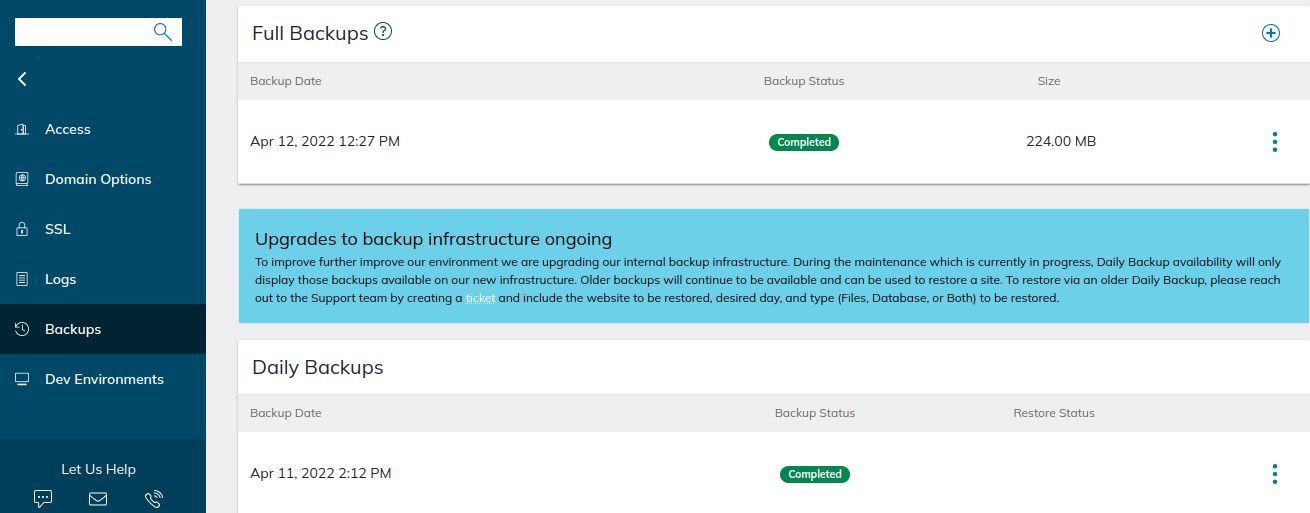
Task: Click the Full Backups Backup Date header
Action: (286, 81)
